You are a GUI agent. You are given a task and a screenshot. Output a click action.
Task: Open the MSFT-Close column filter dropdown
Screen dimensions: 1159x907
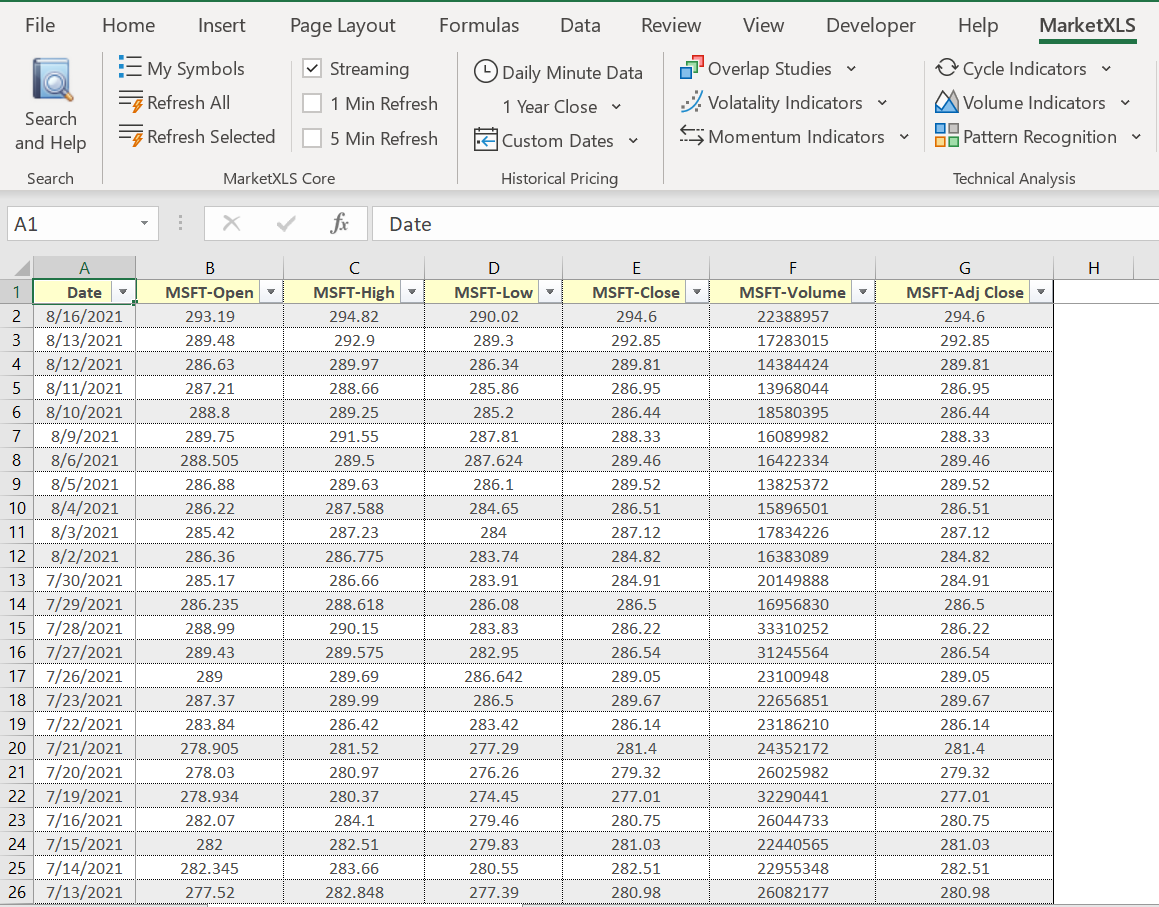[x=697, y=292]
